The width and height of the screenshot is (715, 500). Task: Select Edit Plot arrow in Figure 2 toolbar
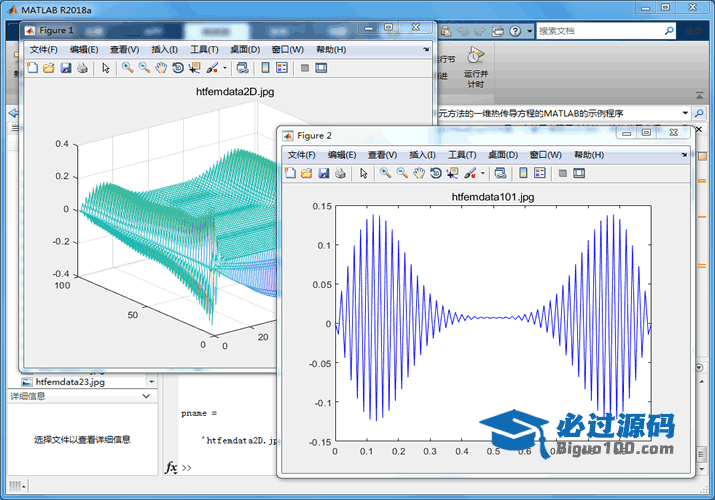pos(364,173)
